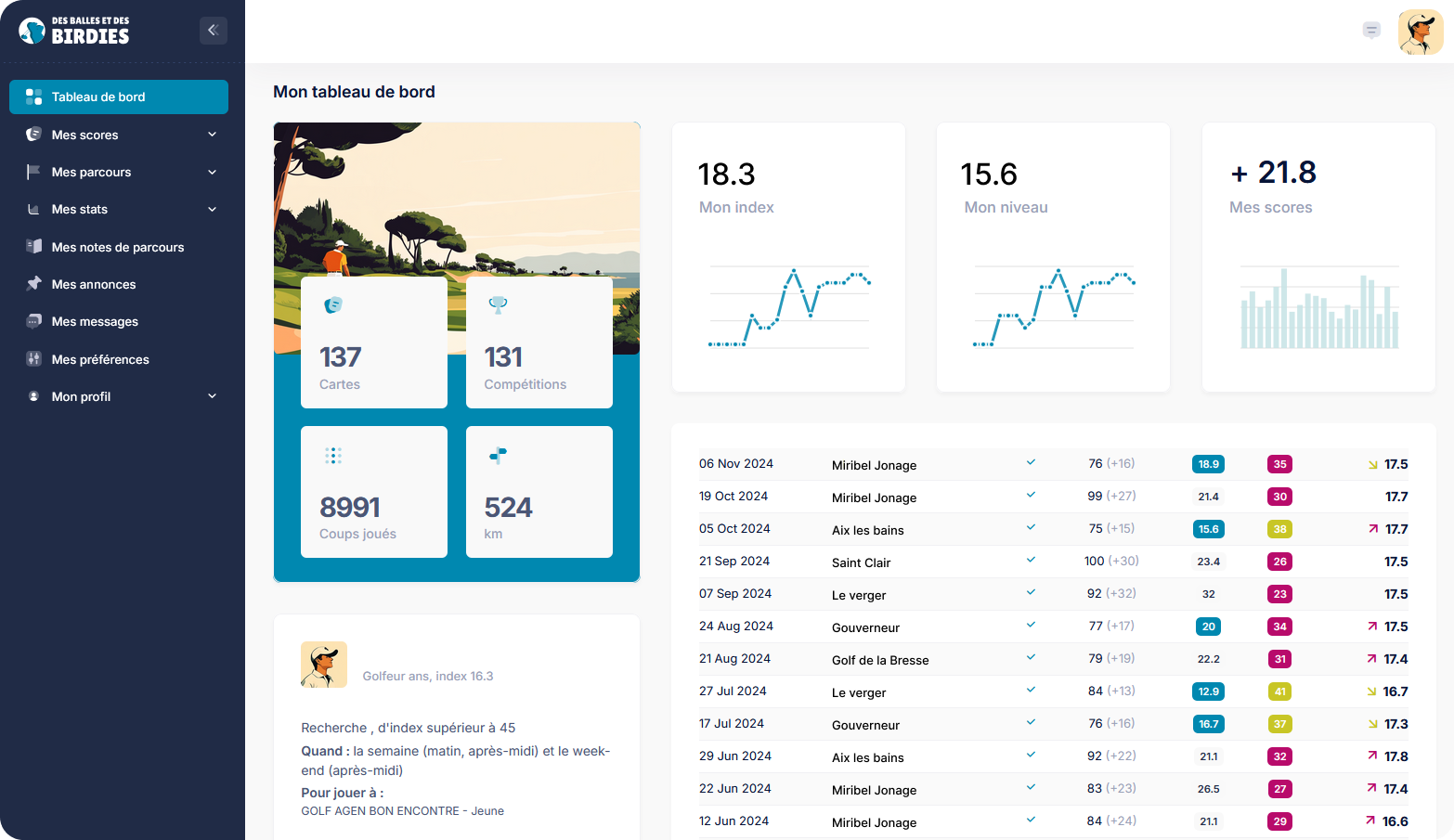Viewport: 1454px width, 840px height.
Task: Click the flag icon next to Mes parcours
Action: pos(33,172)
